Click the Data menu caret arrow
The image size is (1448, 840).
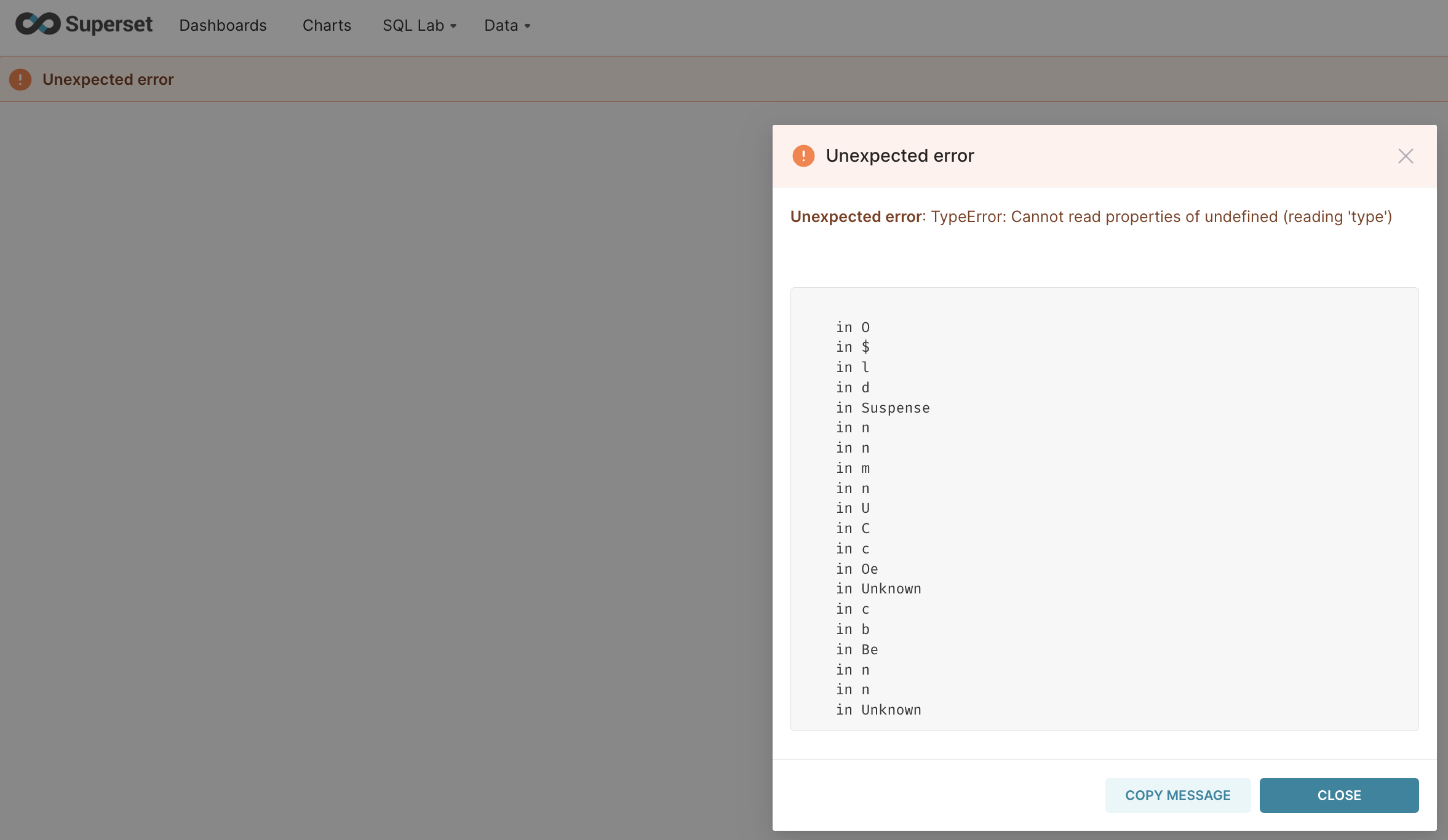tap(529, 26)
